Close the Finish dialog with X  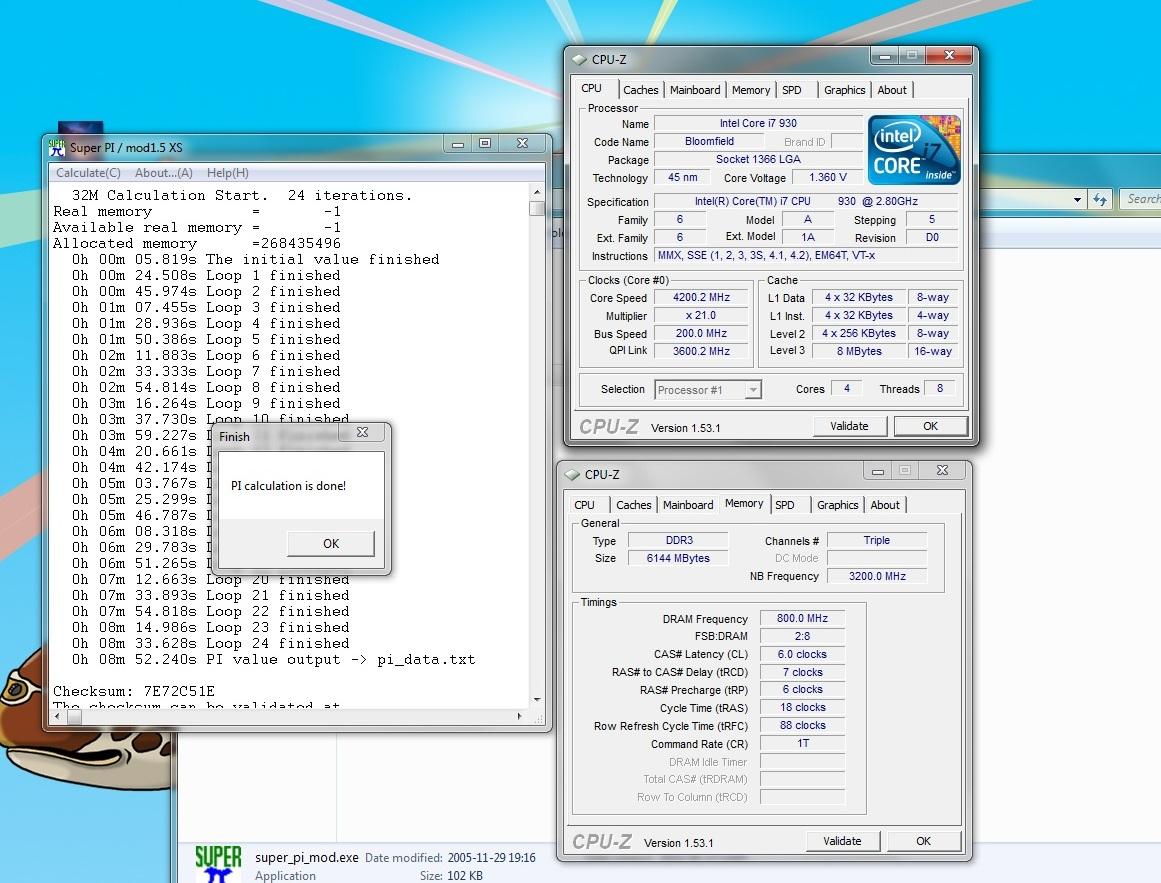click(362, 432)
